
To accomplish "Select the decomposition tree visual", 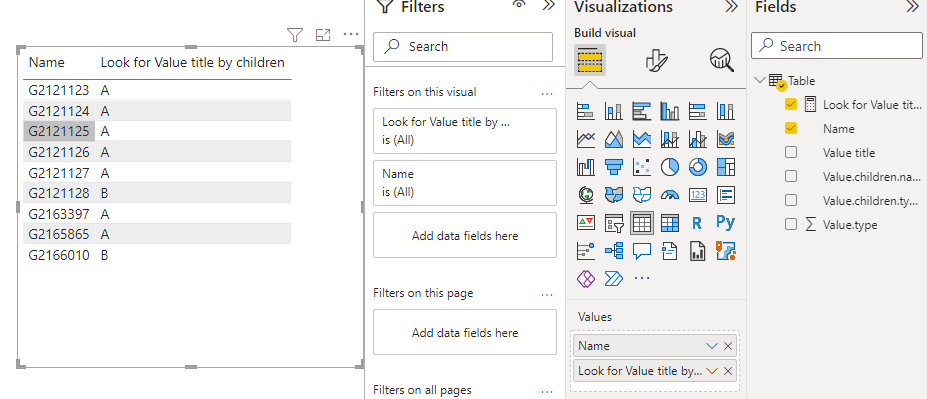I will pyautogui.click(x=613, y=251).
